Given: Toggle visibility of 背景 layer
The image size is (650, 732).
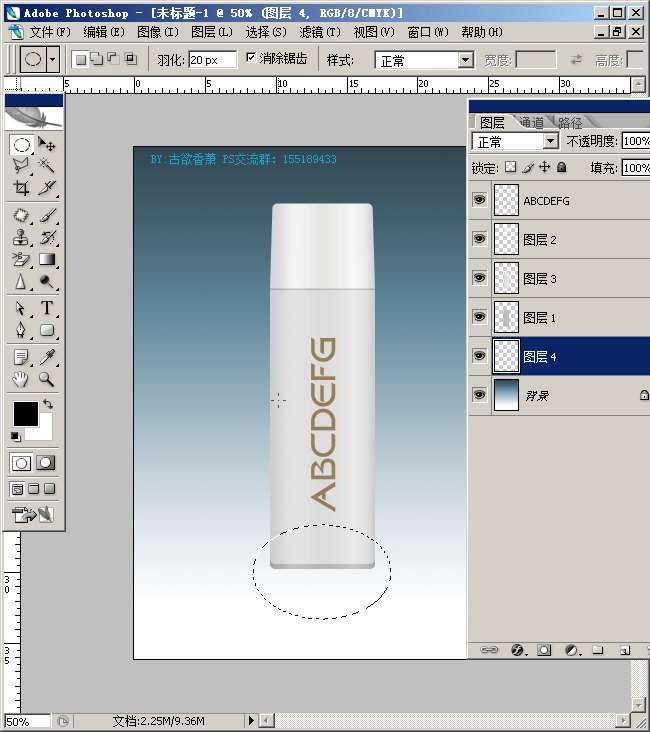Looking at the screenshot, I should pyautogui.click(x=479, y=396).
